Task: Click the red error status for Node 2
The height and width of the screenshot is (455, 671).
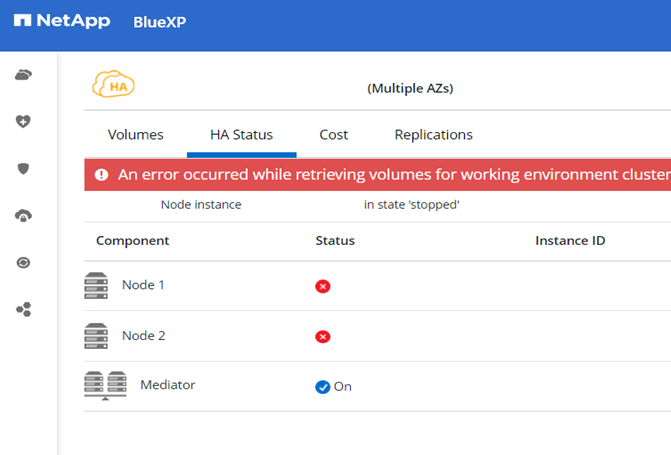Action: (322, 336)
